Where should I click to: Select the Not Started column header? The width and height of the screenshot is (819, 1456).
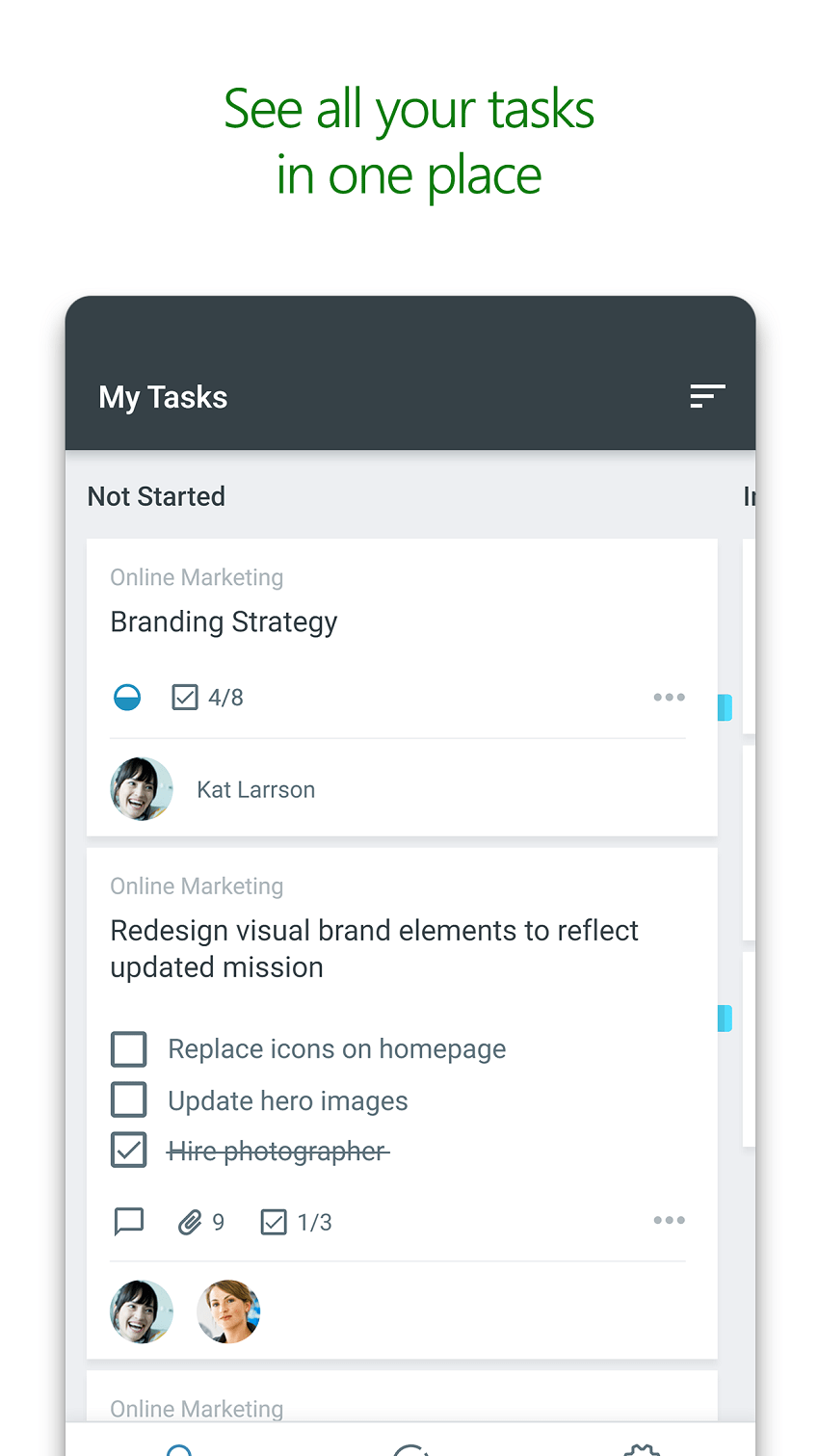pyautogui.click(x=156, y=496)
